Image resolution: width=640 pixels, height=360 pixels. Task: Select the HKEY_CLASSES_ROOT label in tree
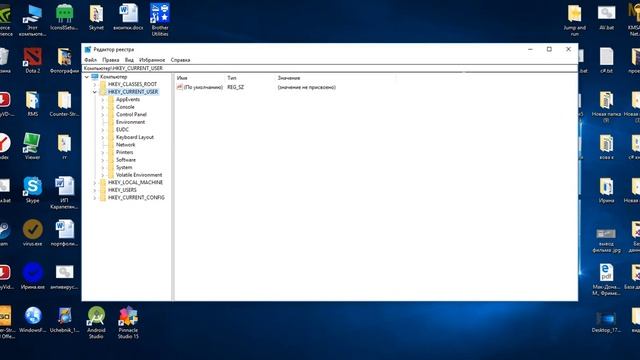click(132, 84)
